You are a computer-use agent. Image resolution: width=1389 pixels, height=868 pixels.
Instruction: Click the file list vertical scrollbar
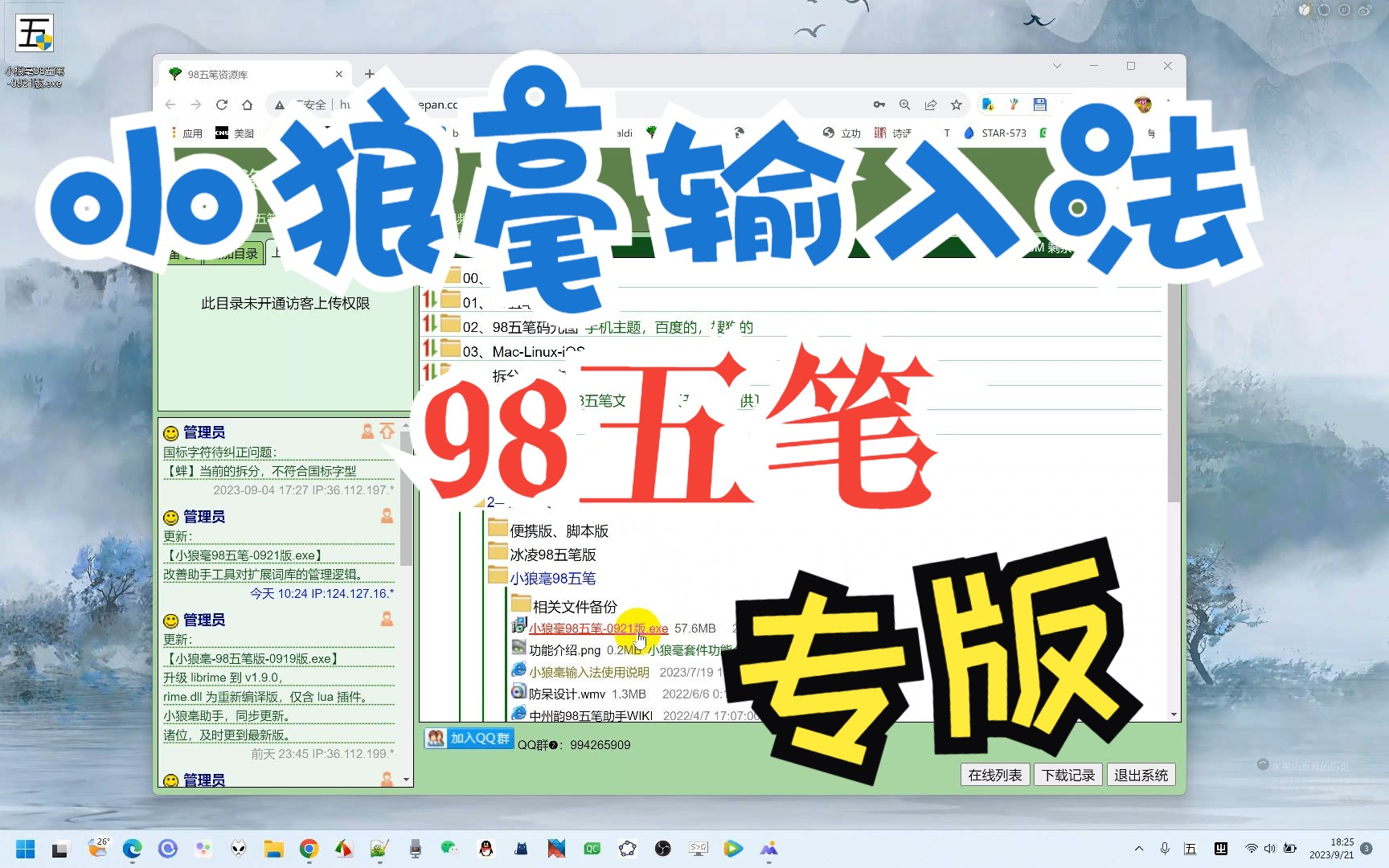click(x=1174, y=394)
